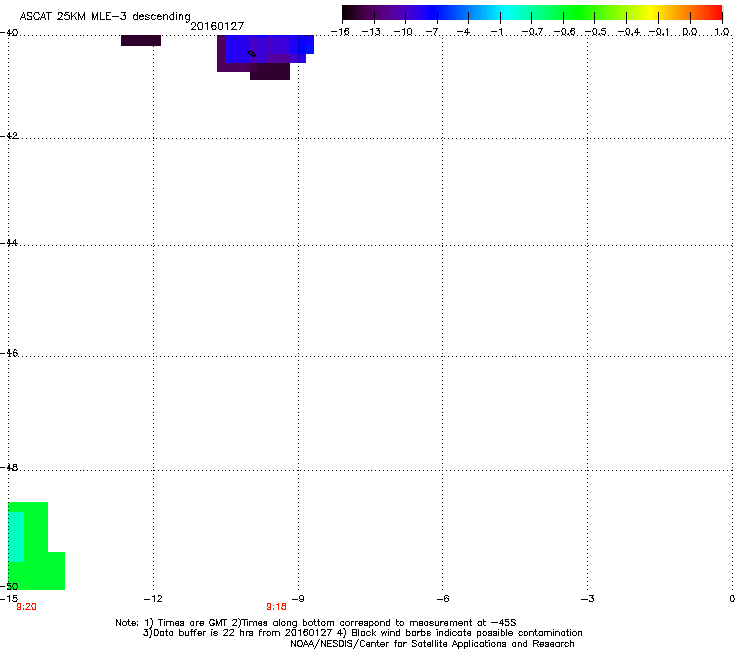Click the black wind barb in the blue patch
740x650 pixels.
(252, 54)
